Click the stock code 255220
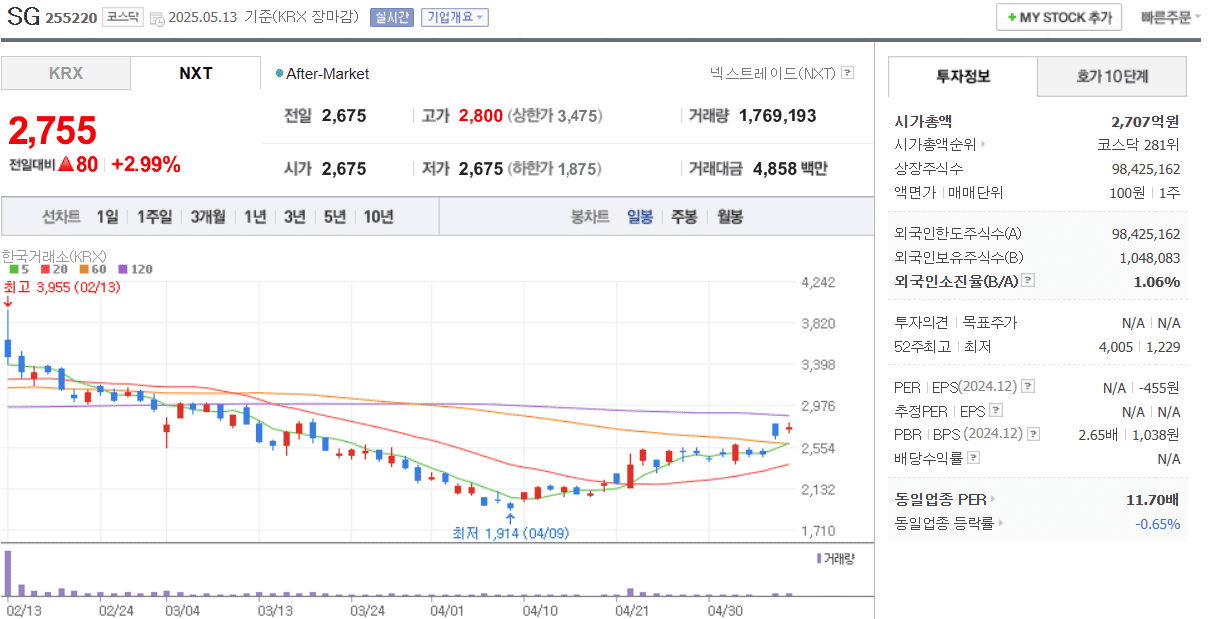The image size is (1216, 619). (72, 18)
